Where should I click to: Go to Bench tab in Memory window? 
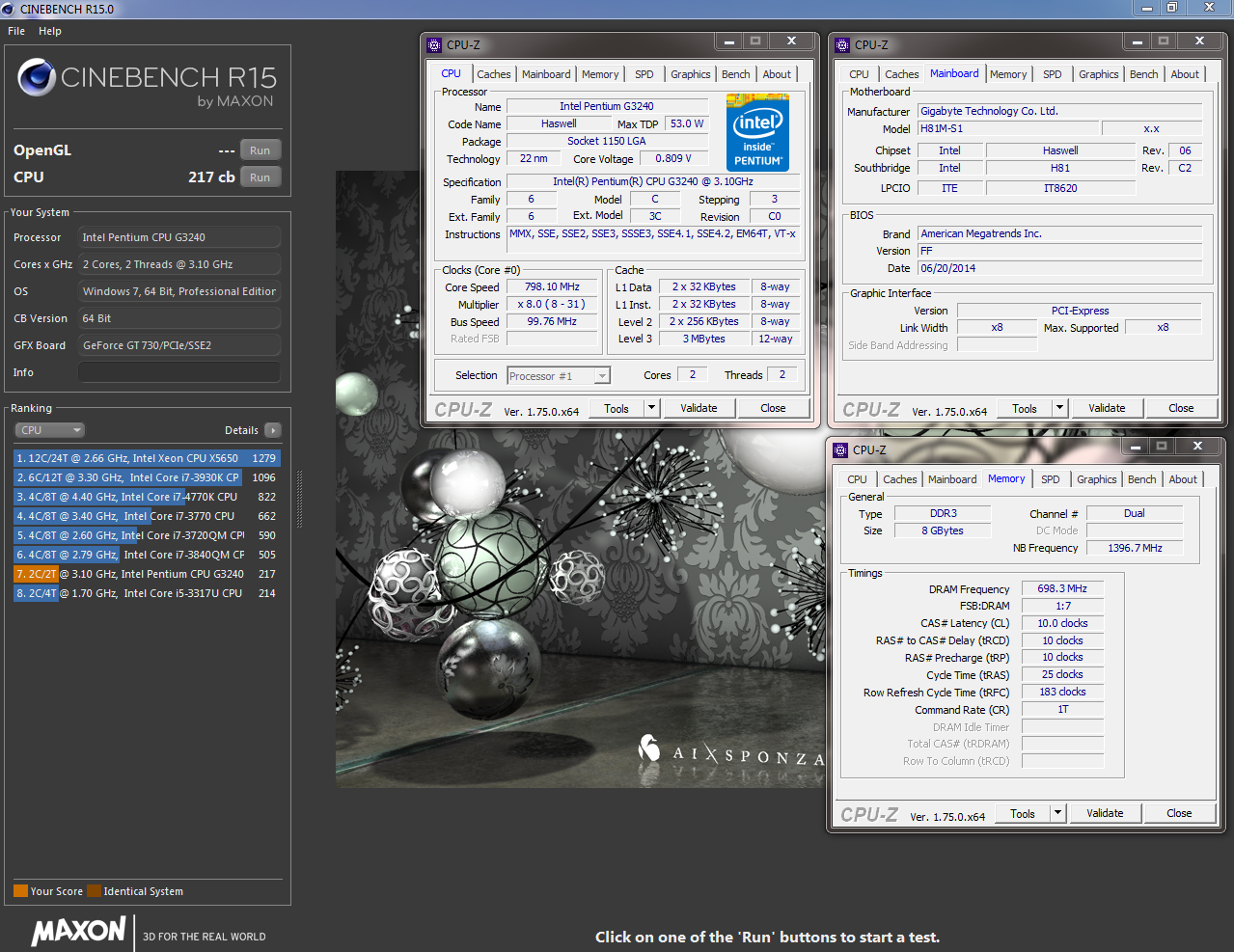[x=1142, y=479]
